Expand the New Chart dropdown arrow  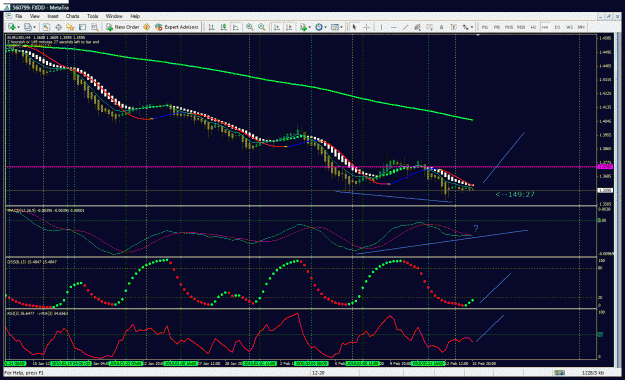(x=19, y=27)
